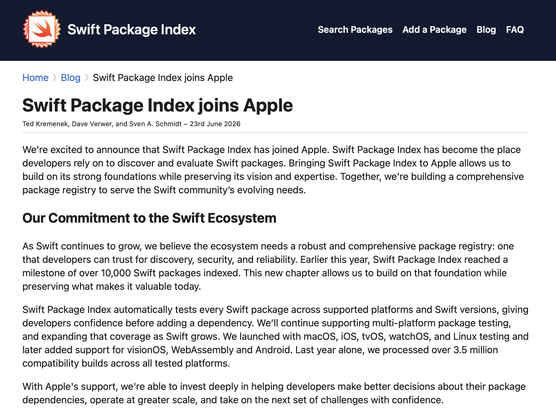Click the Our Commitment section heading

149,218
